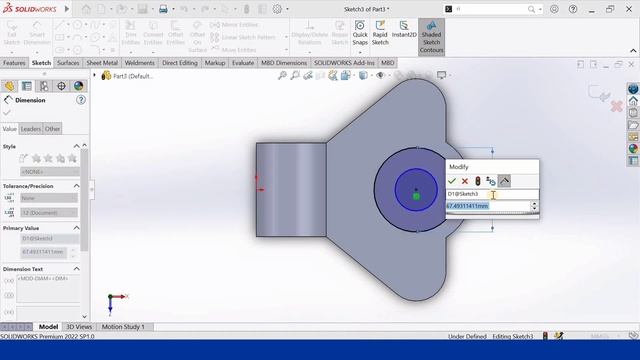Viewport: 640px width, 360px height.
Task: Open the Weldments tab
Action: (140, 63)
